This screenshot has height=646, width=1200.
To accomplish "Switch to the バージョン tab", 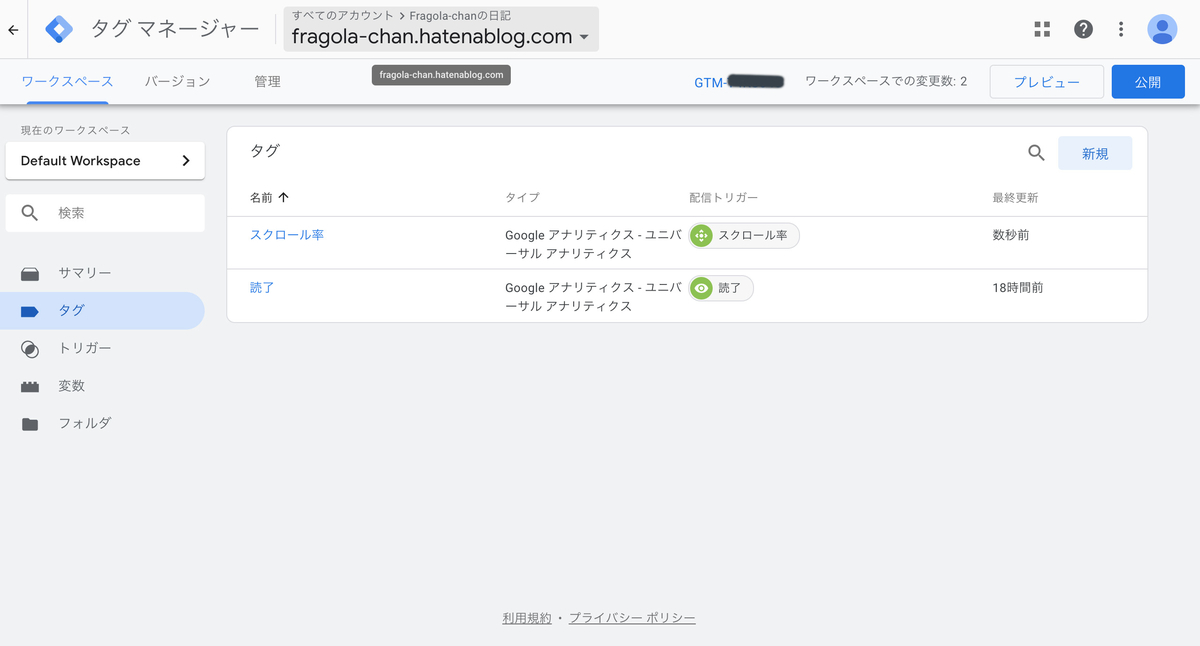I will [177, 81].
